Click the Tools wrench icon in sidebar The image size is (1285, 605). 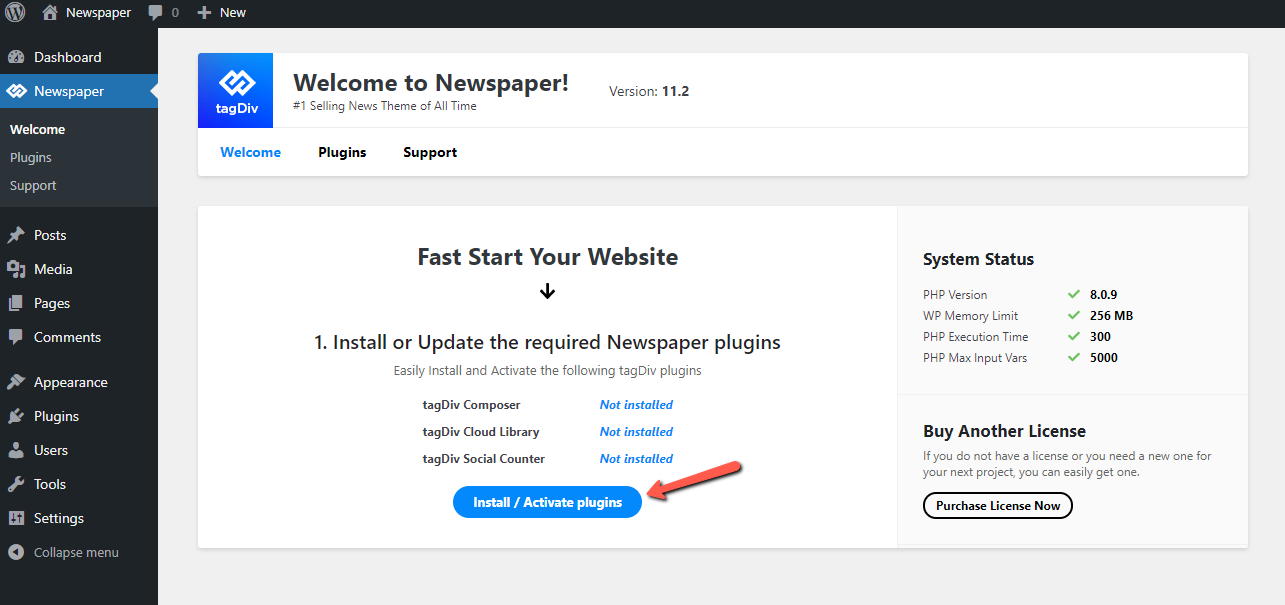pyautogui.click(x=16, y=484)
